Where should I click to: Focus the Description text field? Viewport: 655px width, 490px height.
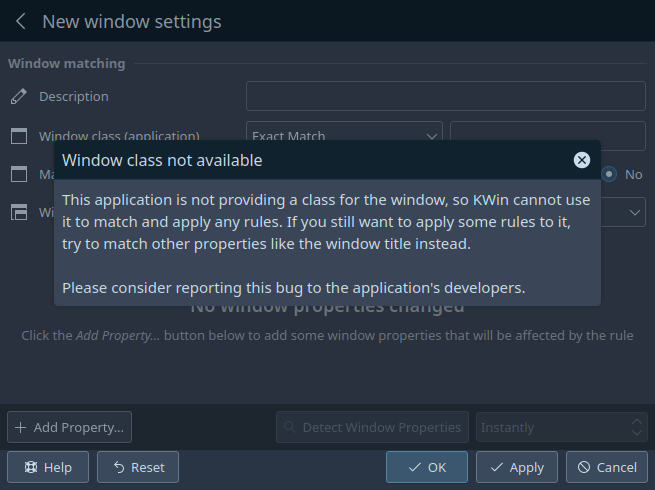tap(445, 96)
